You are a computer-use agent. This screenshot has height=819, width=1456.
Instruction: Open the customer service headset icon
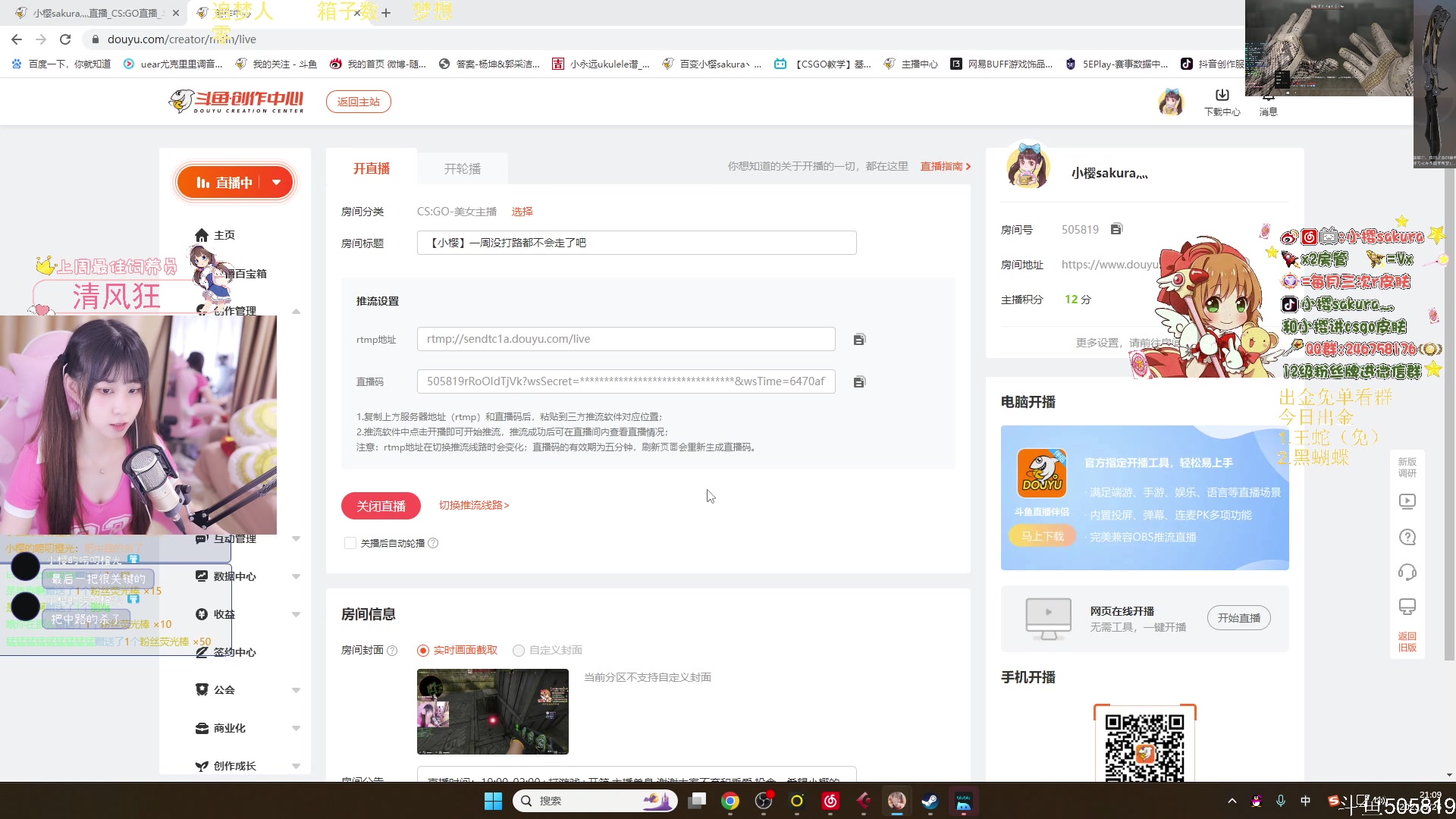point(1407,572)
